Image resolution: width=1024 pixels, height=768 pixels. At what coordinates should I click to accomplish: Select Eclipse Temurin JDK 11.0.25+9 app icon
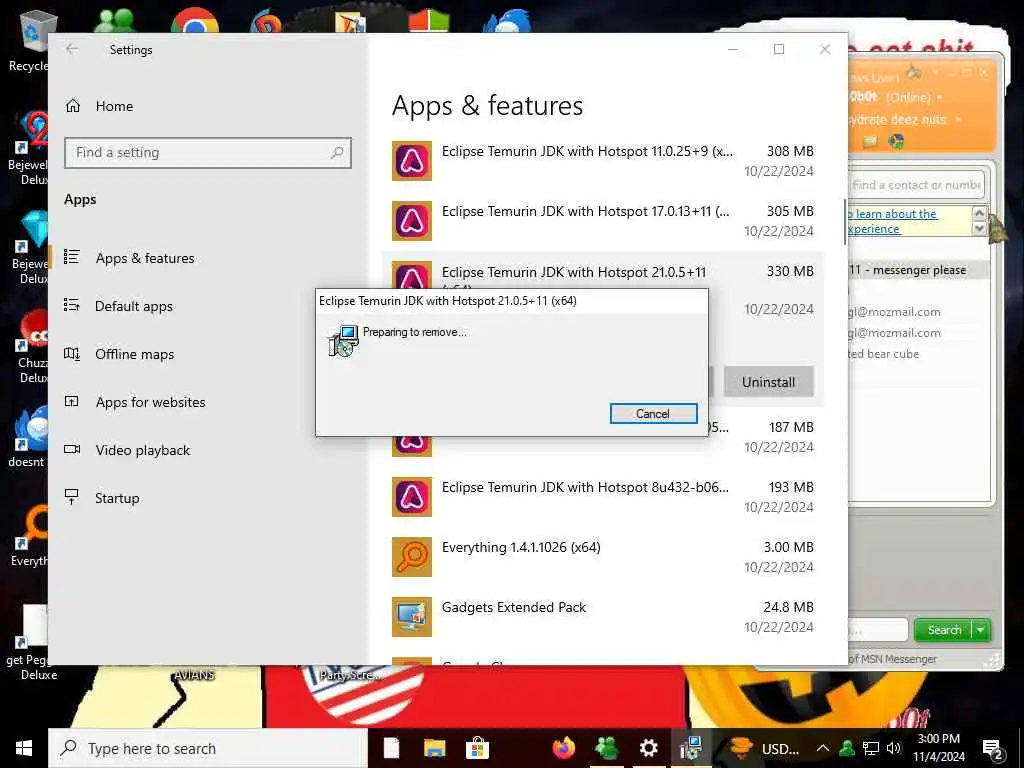pyautogui.click(x=411, y=161)
